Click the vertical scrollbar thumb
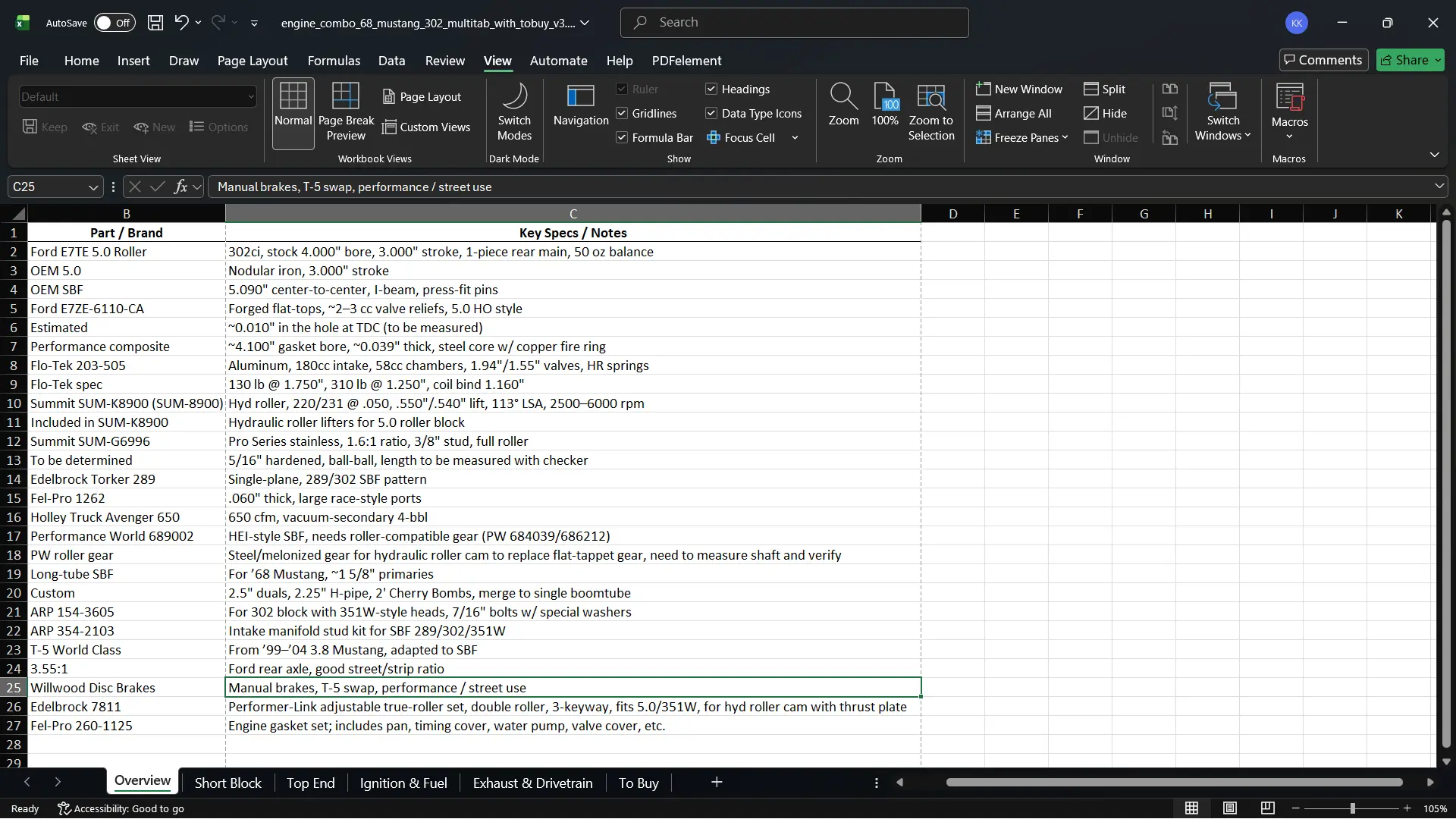The width and height of the screenshot is (1456, 819). [1446, 484]
